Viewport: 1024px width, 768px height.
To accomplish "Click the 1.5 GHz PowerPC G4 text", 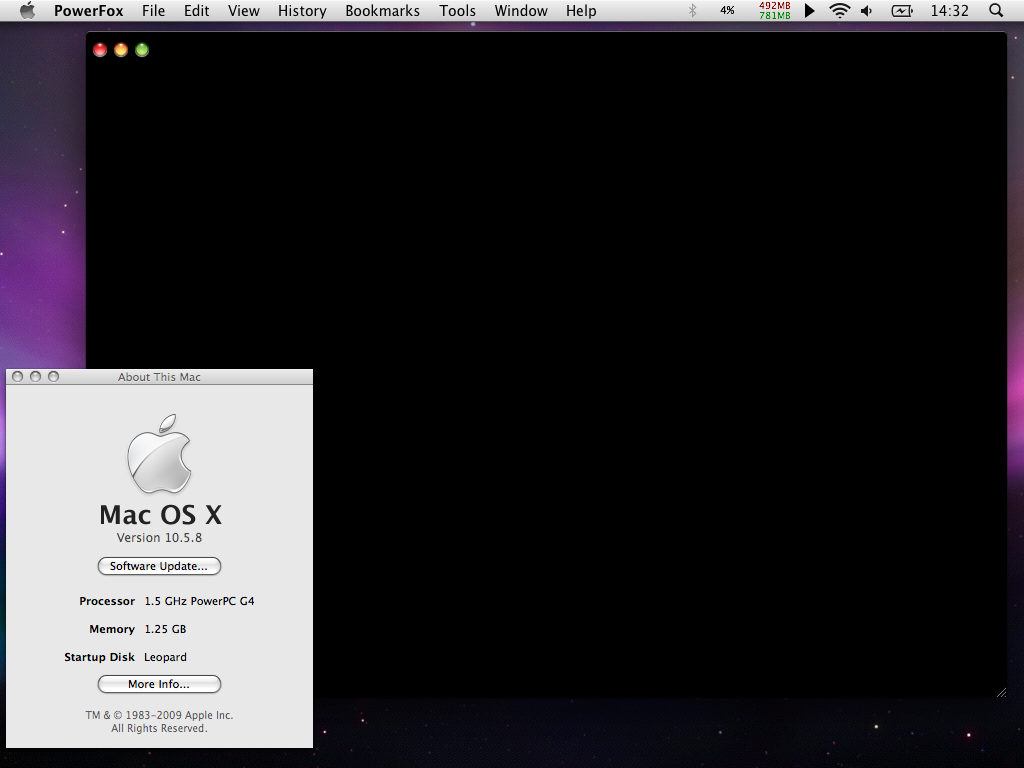I will click(x=199, y=601).
